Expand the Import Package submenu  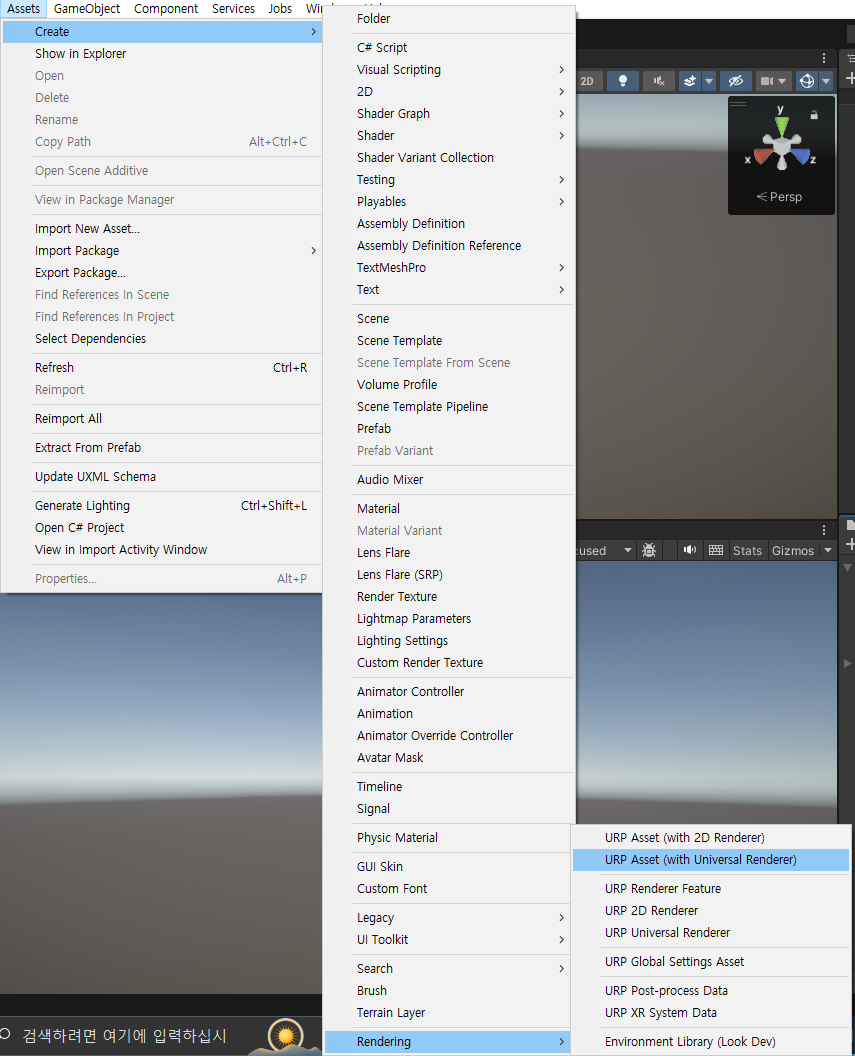[162, 251]
